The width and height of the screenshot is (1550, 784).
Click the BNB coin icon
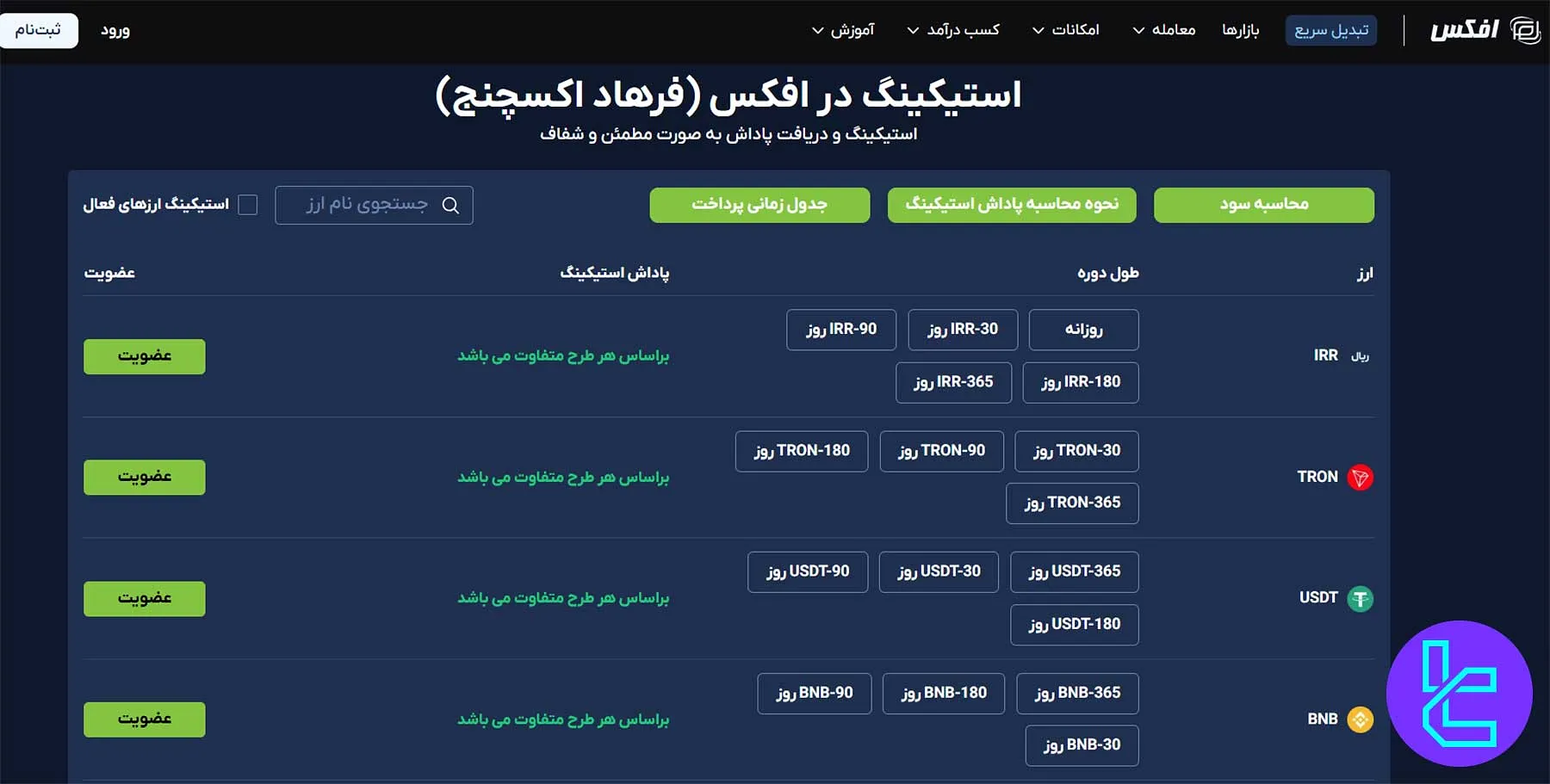click(x=1361, y=719)
